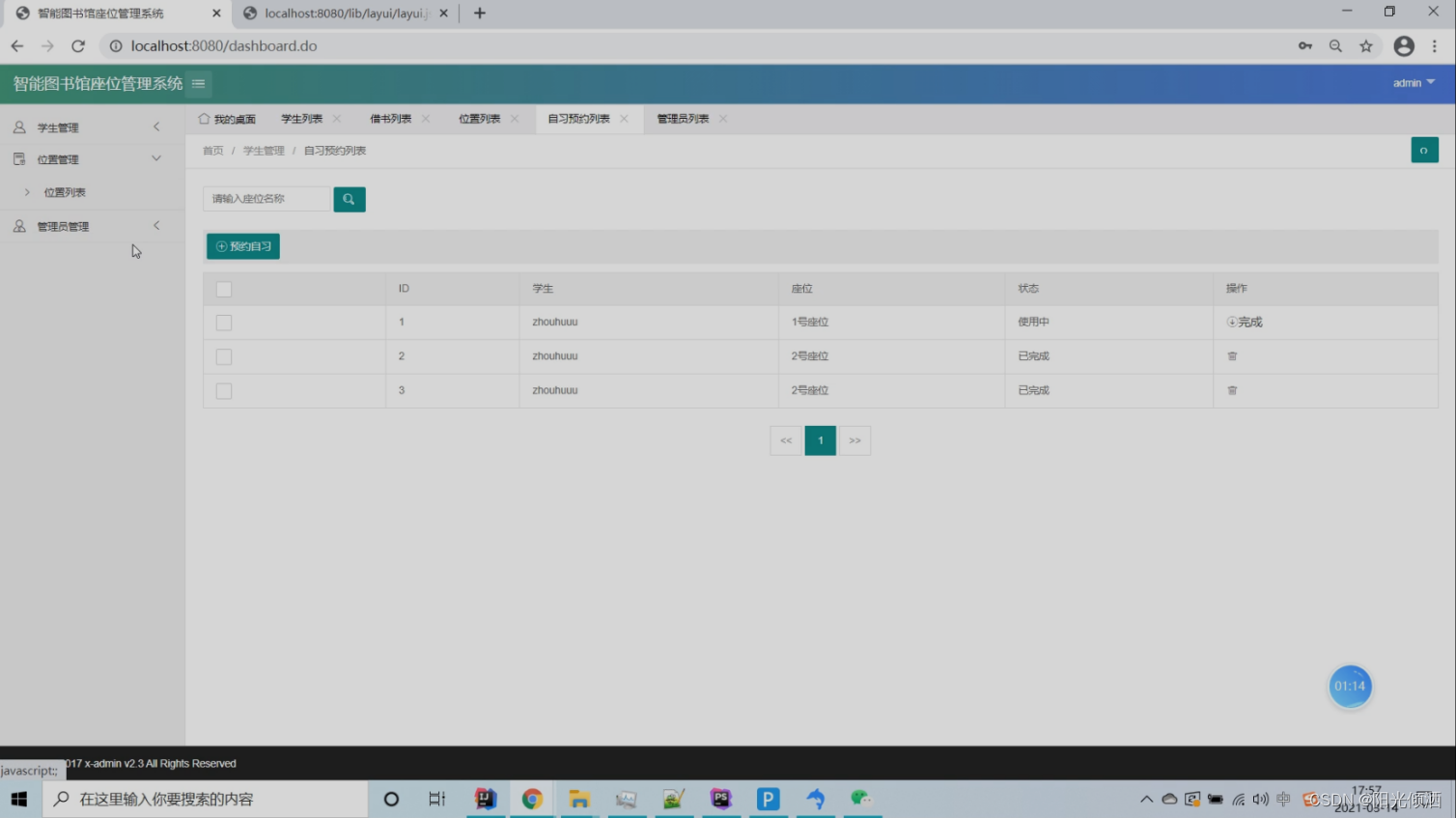Viewport: 1456px width, 818px height.
Task: Expand the 学生管理 sidebar menu chevron
Action: click(x=156, y=127)
